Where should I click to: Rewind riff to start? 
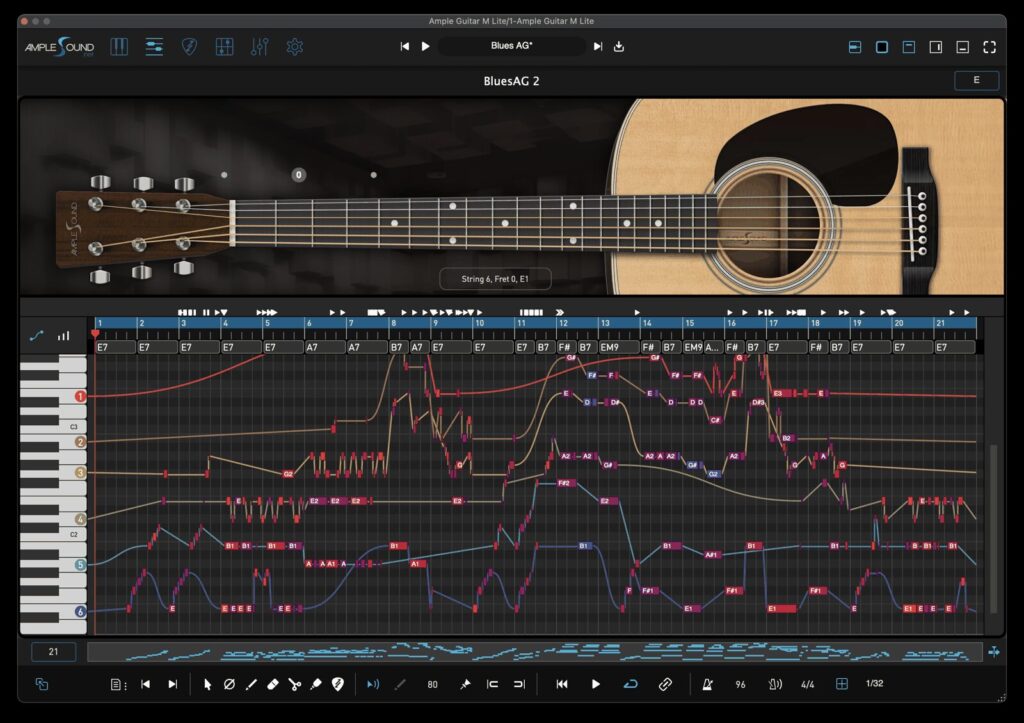[562, 684]
